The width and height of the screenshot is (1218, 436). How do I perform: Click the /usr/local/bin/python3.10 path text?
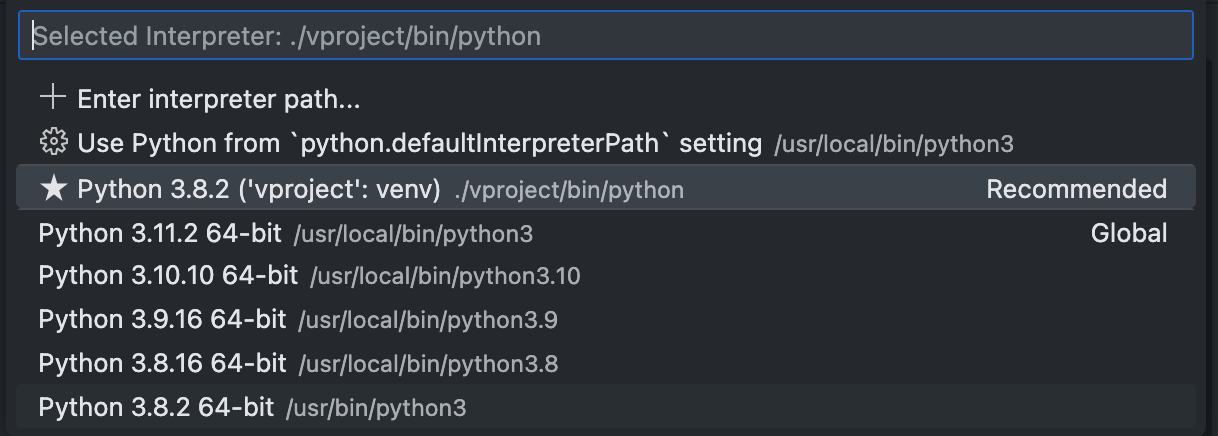point(445,277)
